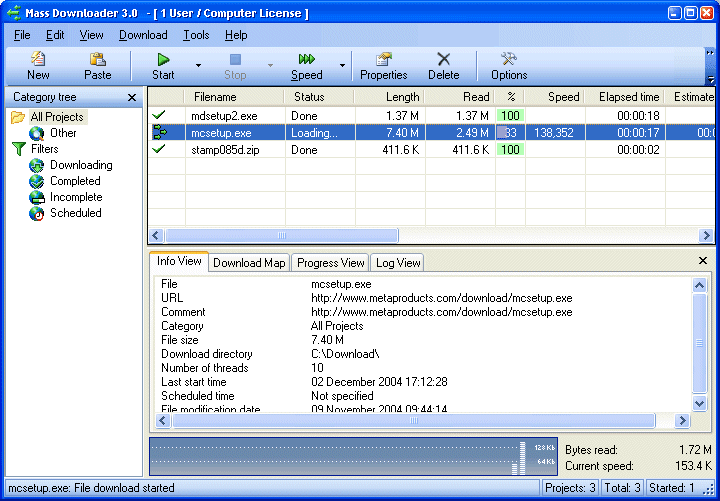
Task: Select the Completed filter in category tree
Action: (75, 181)
